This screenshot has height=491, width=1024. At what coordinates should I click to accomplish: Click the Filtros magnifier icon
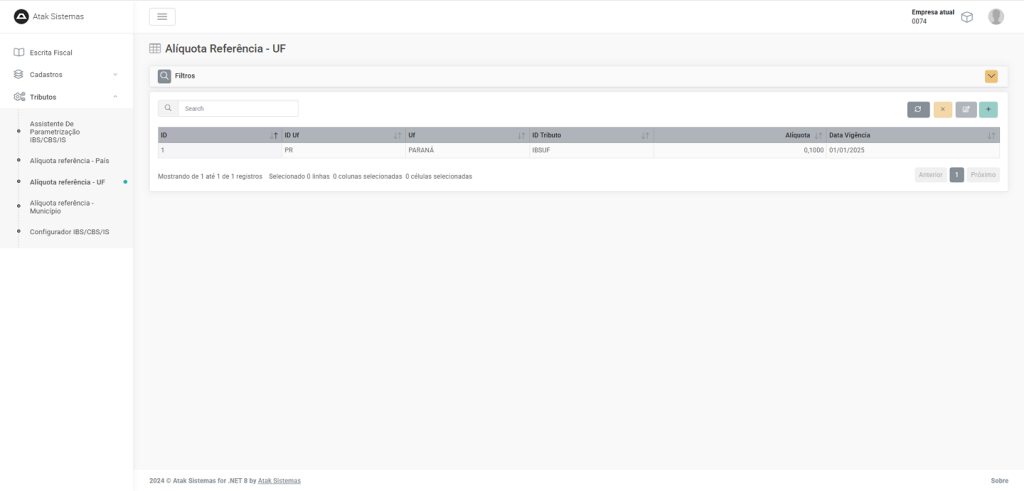click(164, 76)
